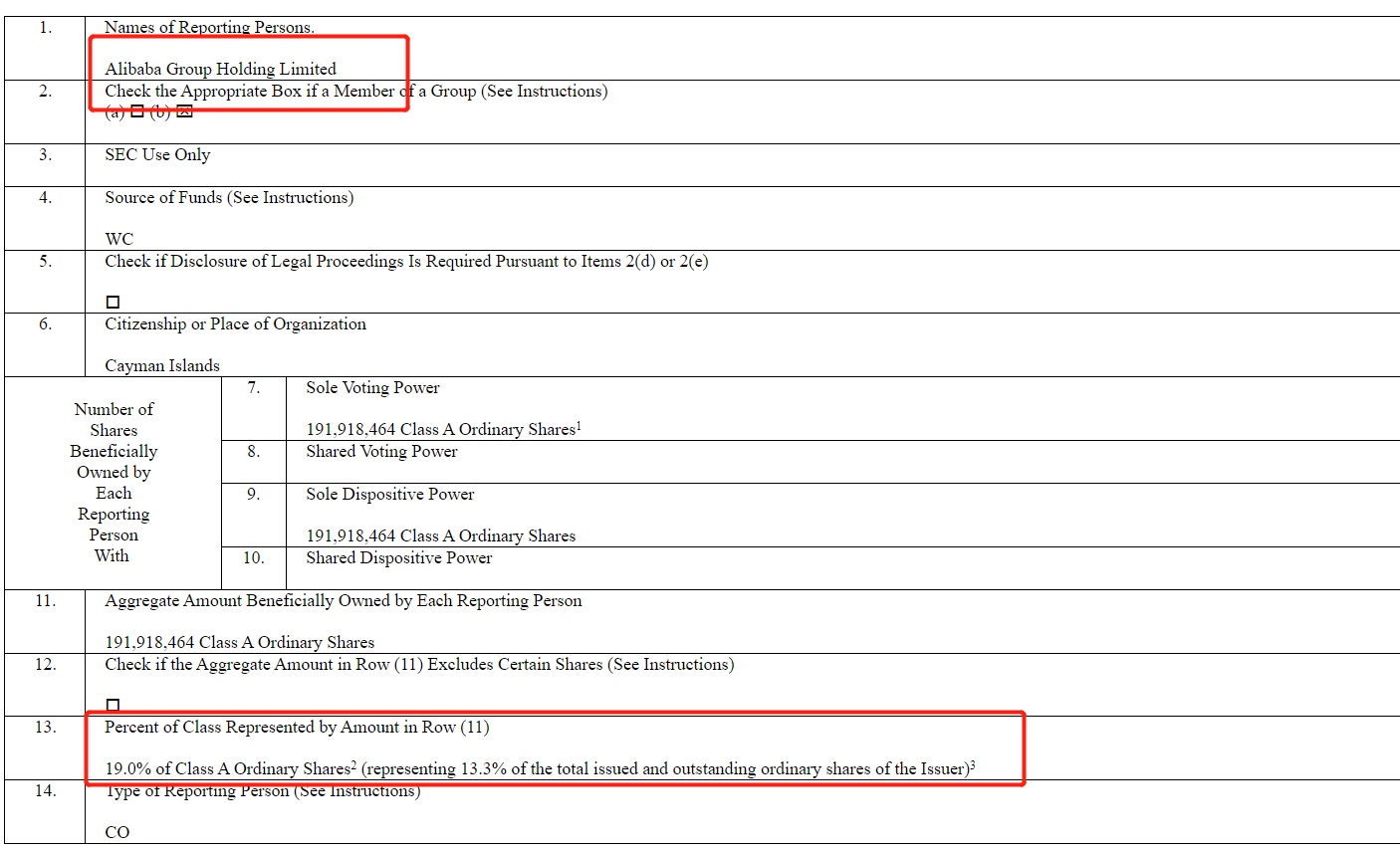
Task: Click "Aggregate Amount Beneficially Owned by Each Reporting Person"
Action: [344, 601]
